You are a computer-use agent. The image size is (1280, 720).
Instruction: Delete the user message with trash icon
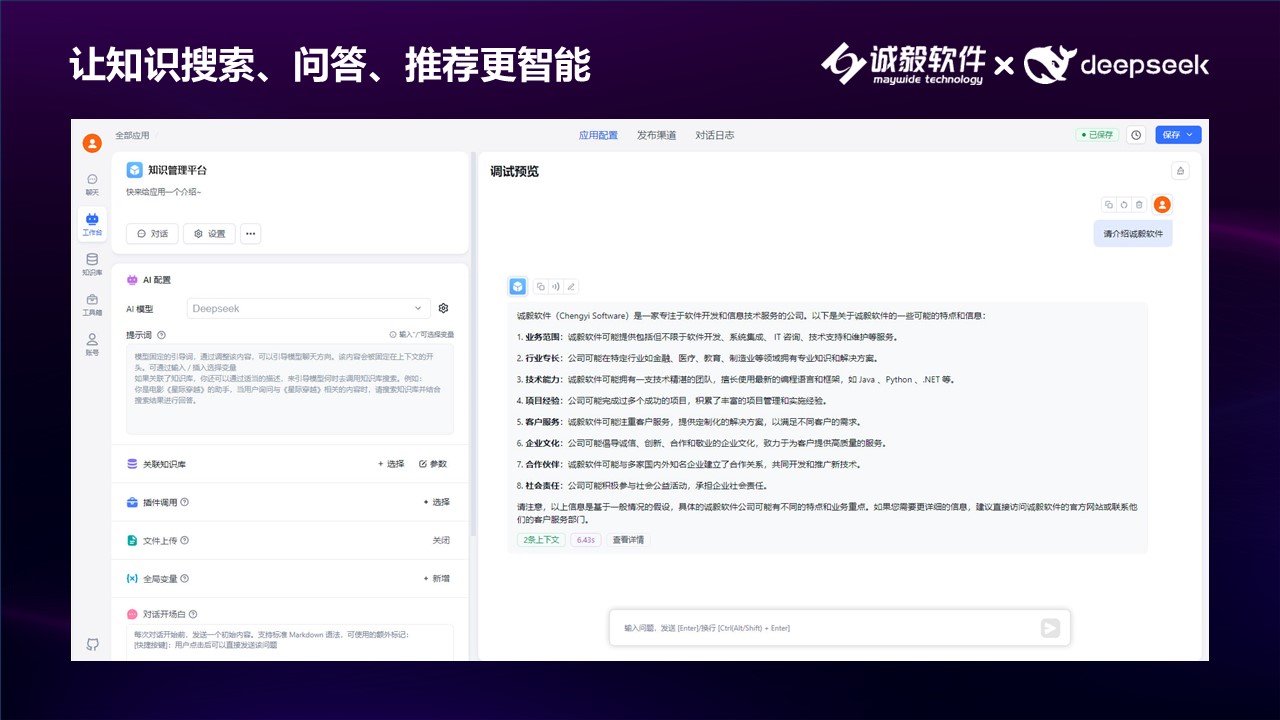click(1138, 205)
